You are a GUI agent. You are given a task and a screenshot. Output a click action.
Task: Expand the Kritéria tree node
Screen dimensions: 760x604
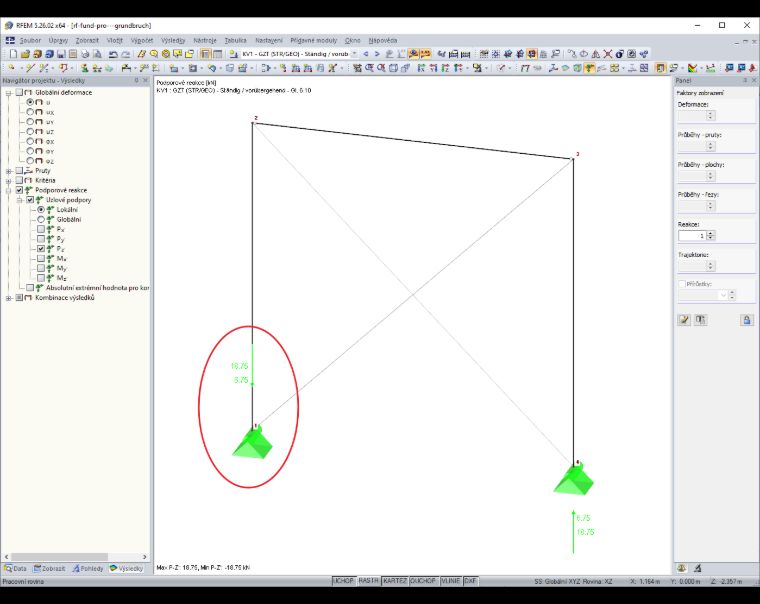point(8,181)
